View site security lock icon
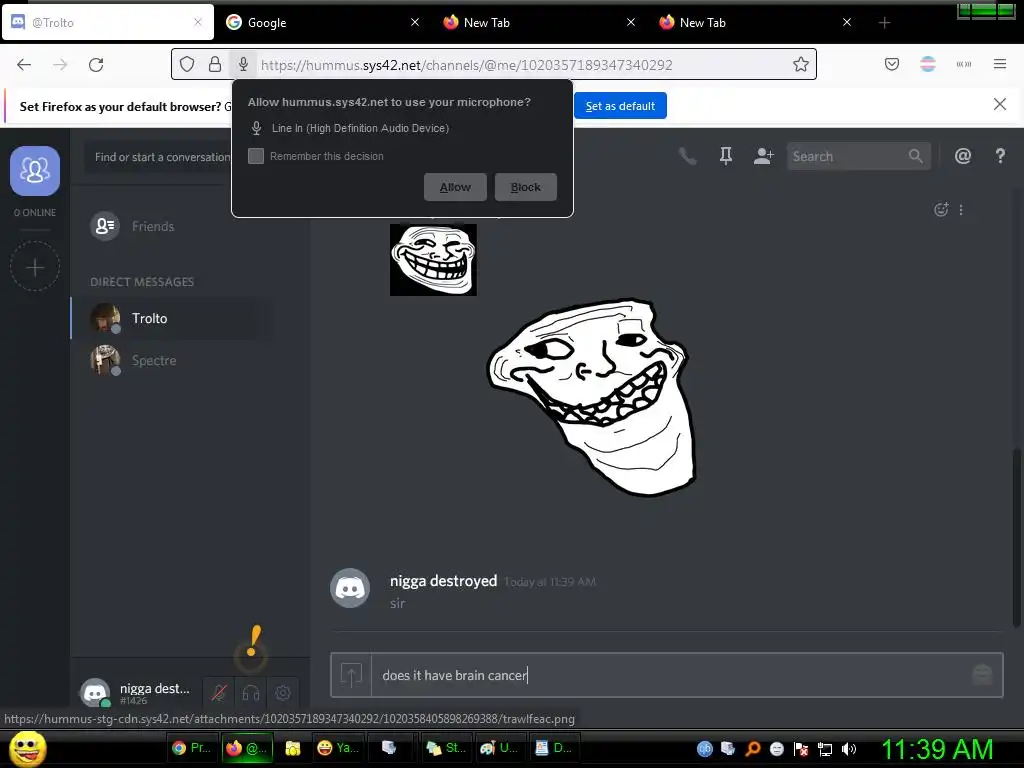The height and width of the screenshot is (768, 1024). click(215, 64)
